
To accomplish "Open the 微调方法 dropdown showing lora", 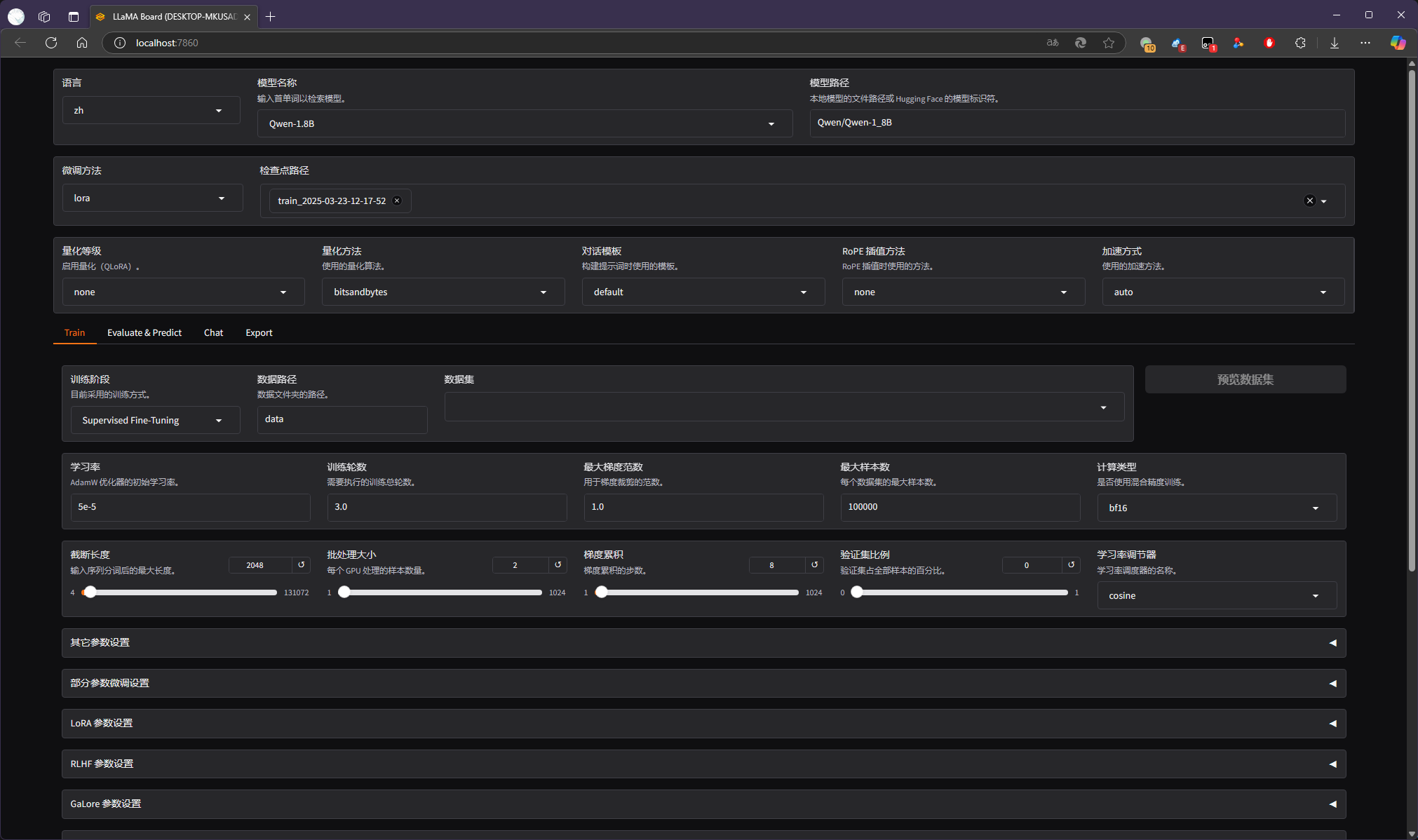I will coord(153,198).
